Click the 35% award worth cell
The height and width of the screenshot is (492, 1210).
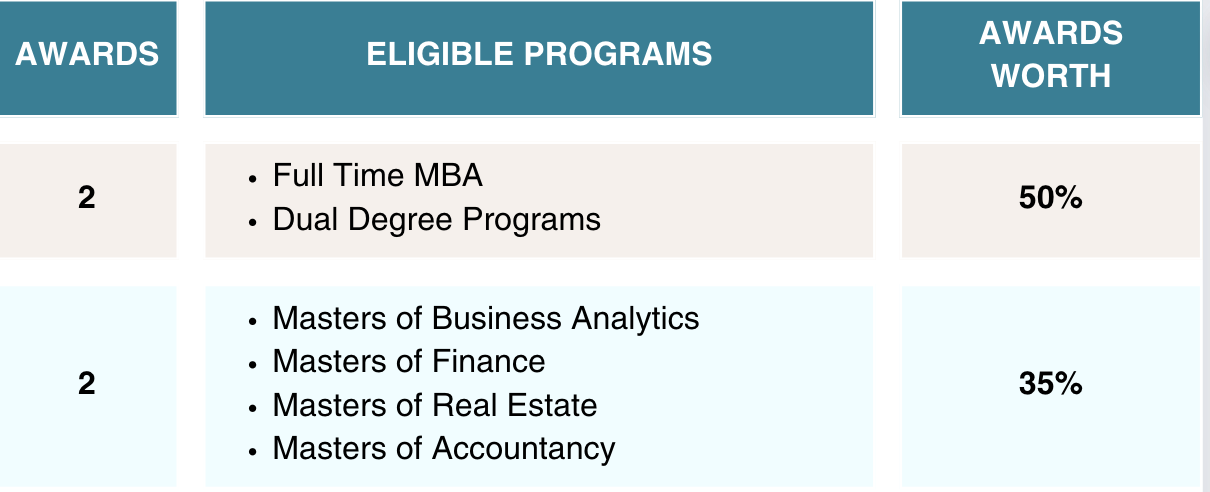click(1050, 383)
